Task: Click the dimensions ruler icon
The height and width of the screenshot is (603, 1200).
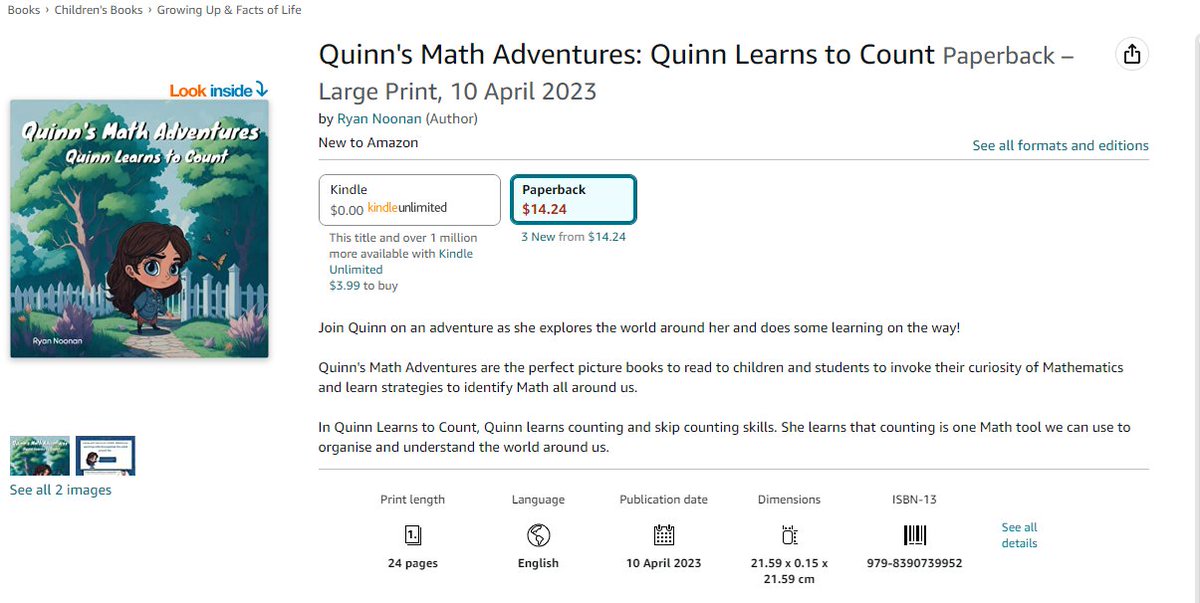Action: click(x=789, y=534)
